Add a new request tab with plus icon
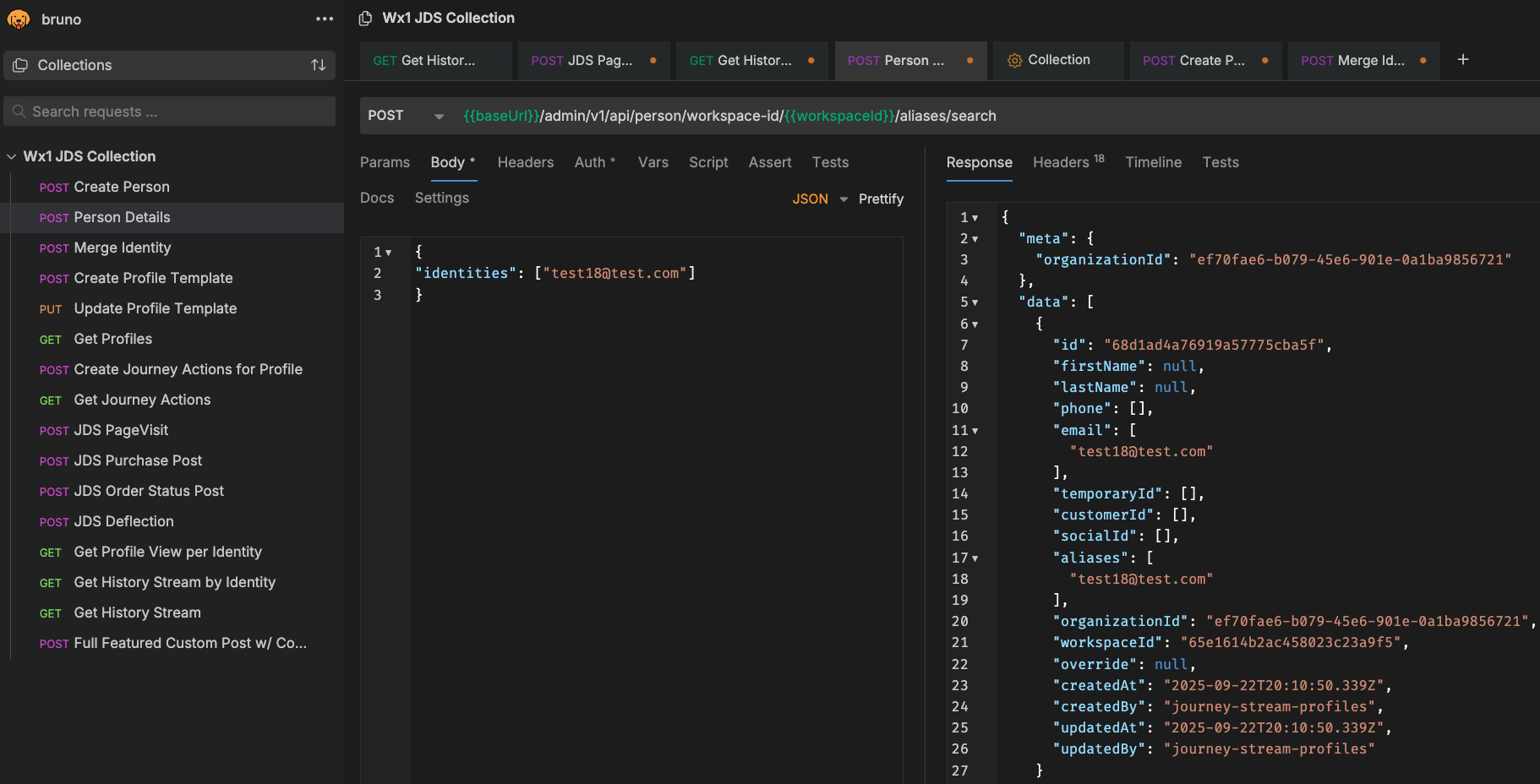The image size is (1540, 784). coord(1463,59)
